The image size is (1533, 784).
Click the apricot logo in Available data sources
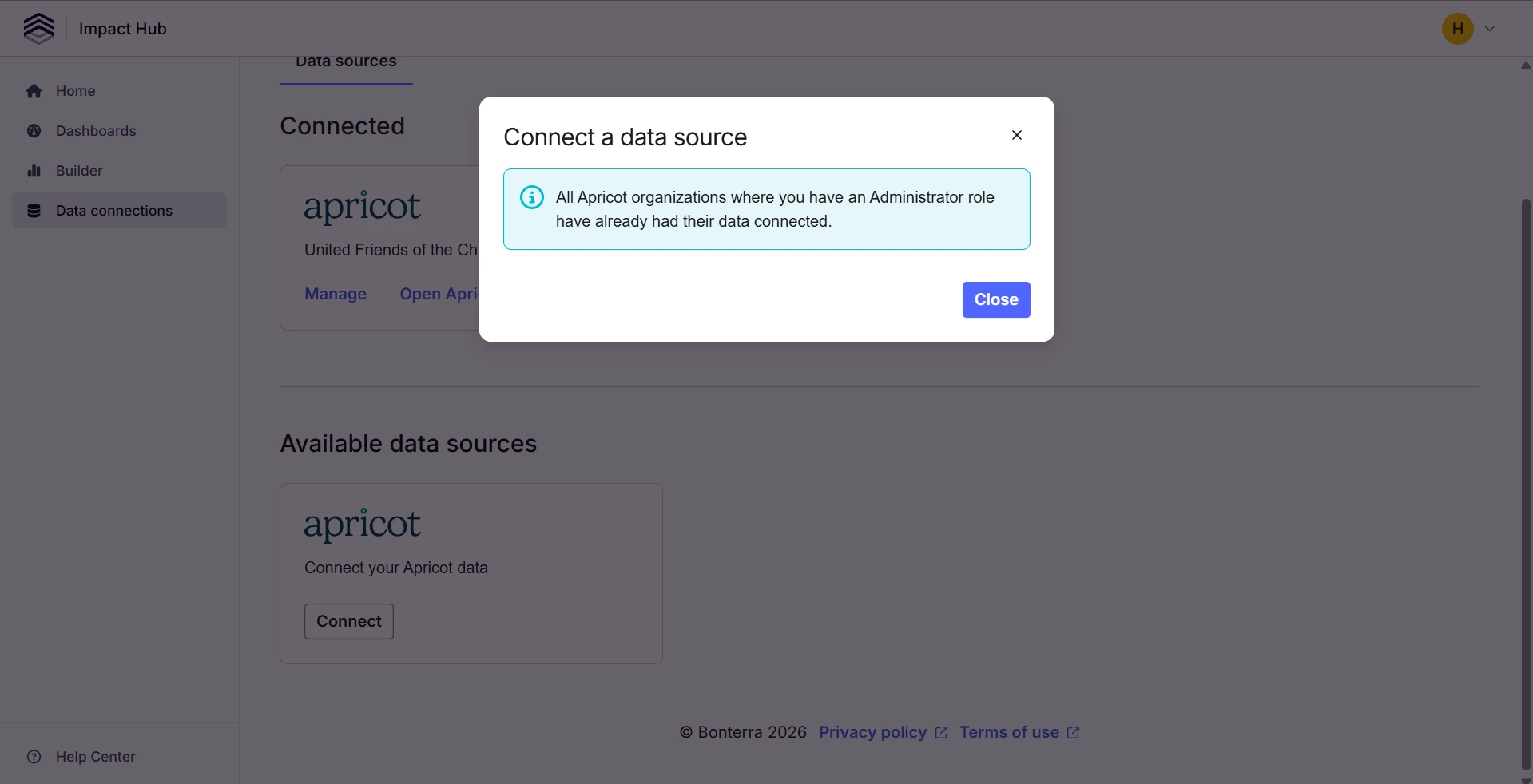362,525
